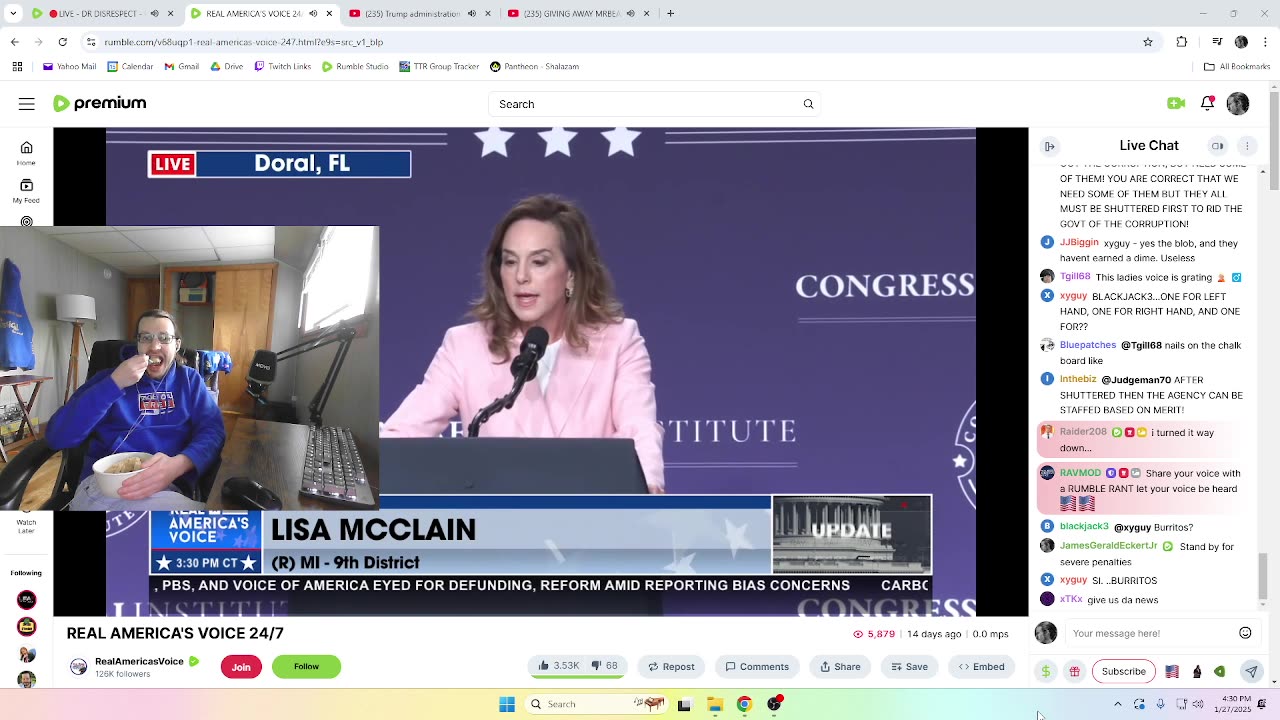
Task: Open the Rumble Studio bookmark
Action: coord(355,67)
